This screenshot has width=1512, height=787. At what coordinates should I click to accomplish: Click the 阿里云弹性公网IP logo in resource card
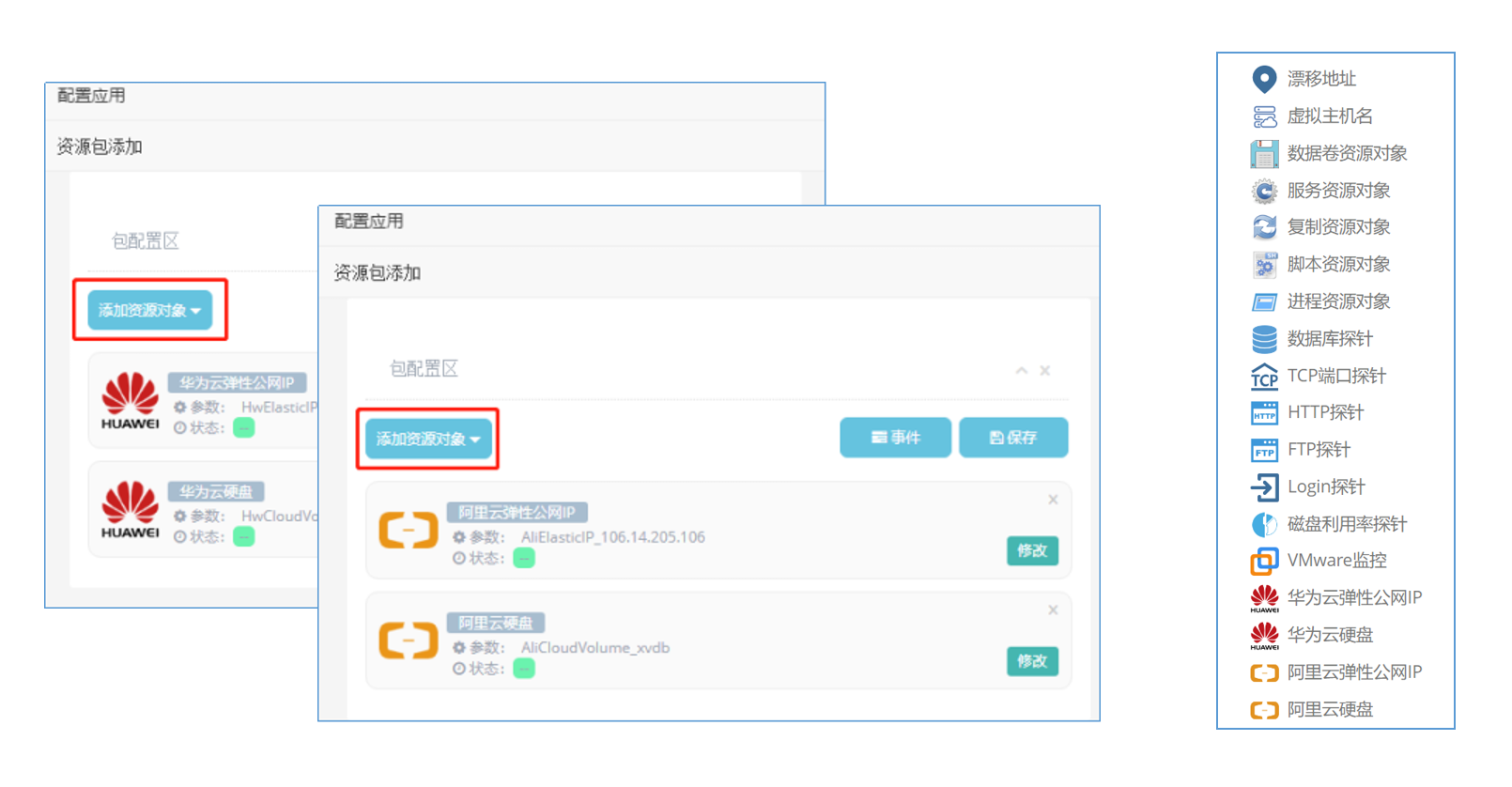408,531
